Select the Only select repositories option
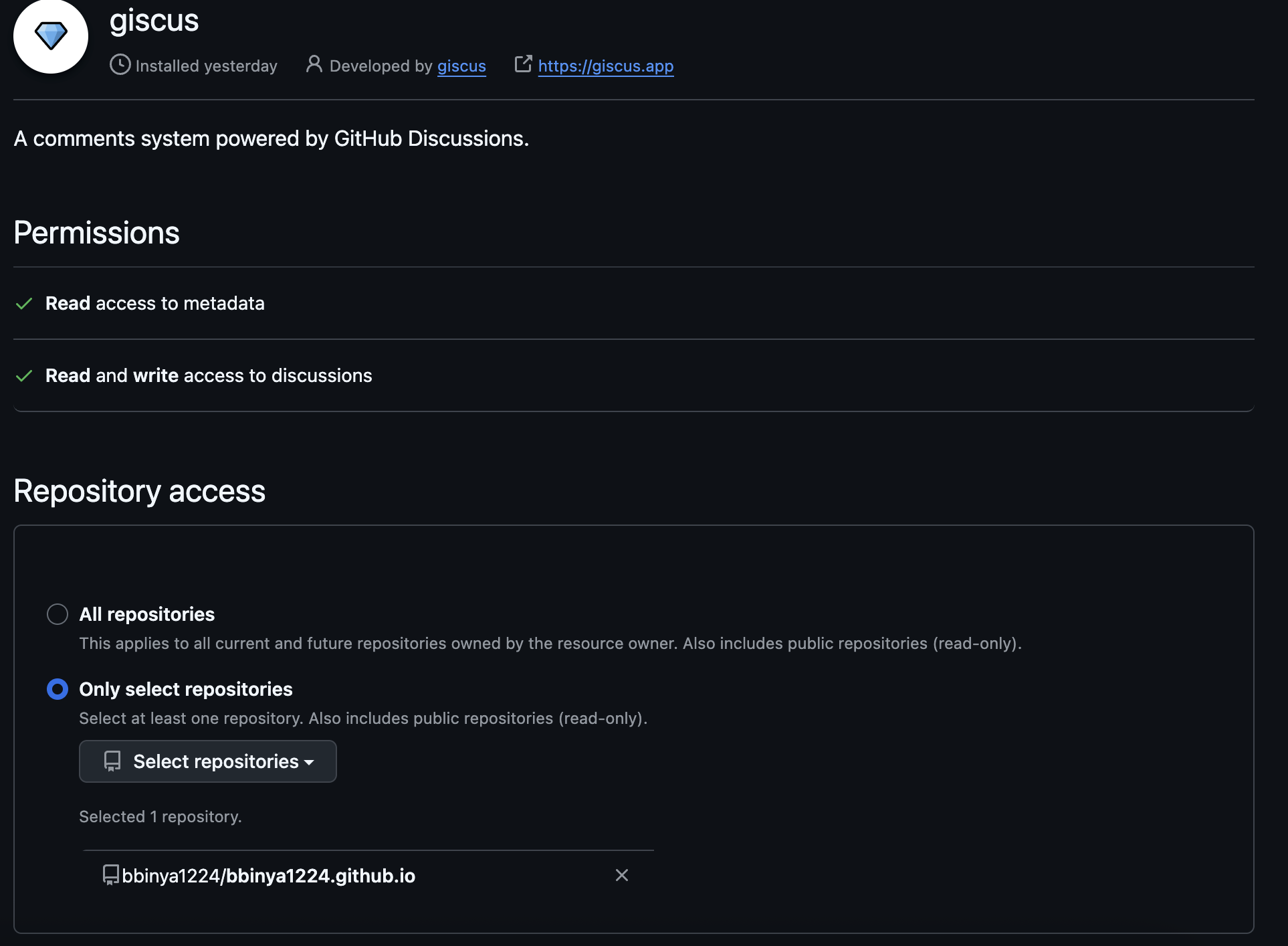 click(58, 688)
